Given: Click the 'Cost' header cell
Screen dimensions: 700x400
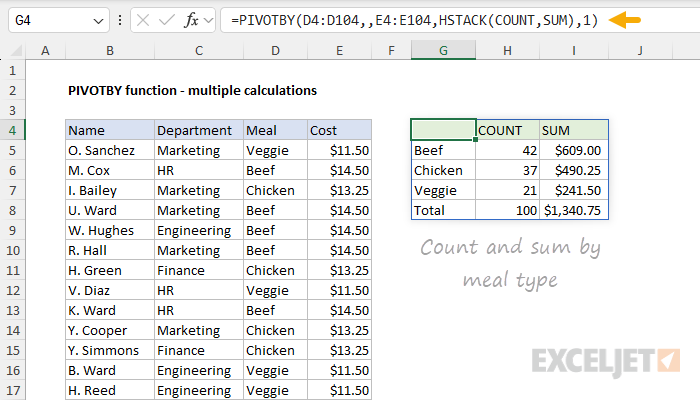Looking at the screenshot, I should point(339,130).
